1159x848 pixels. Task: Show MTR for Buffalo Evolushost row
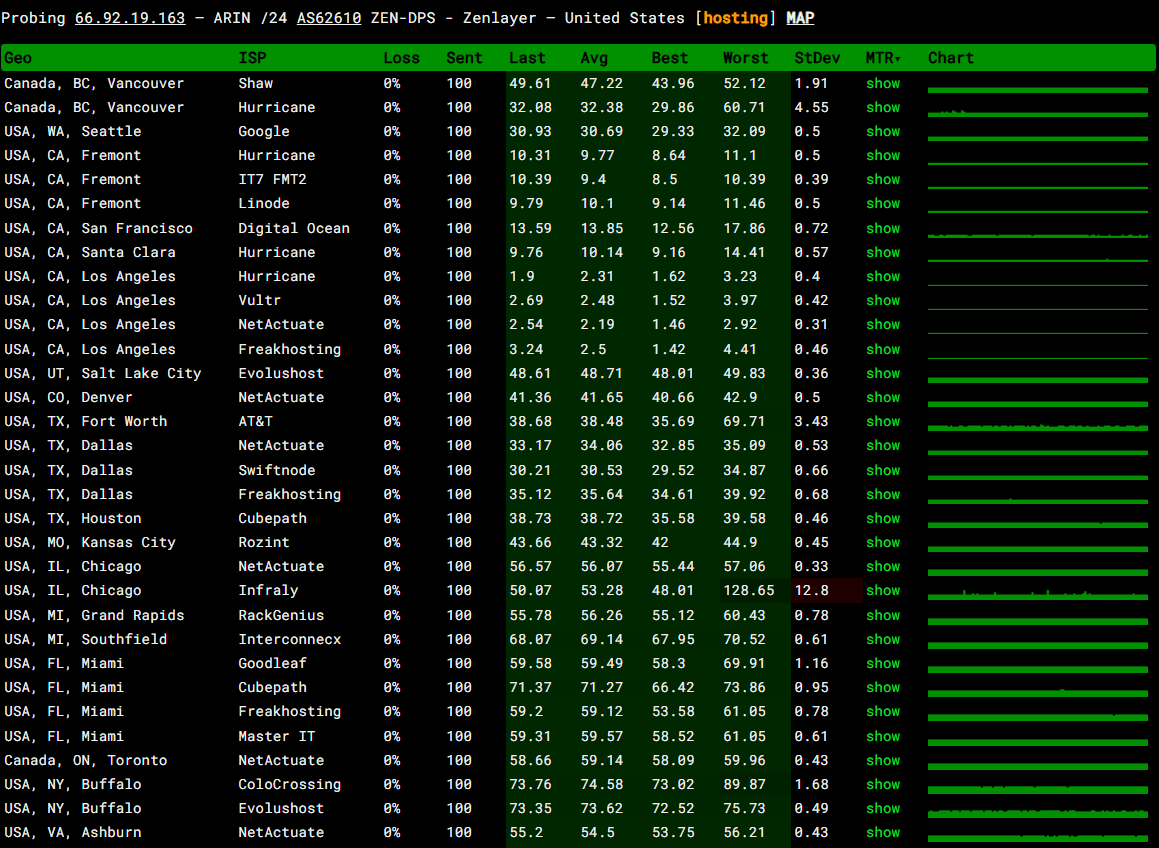(x=883, y=808)
